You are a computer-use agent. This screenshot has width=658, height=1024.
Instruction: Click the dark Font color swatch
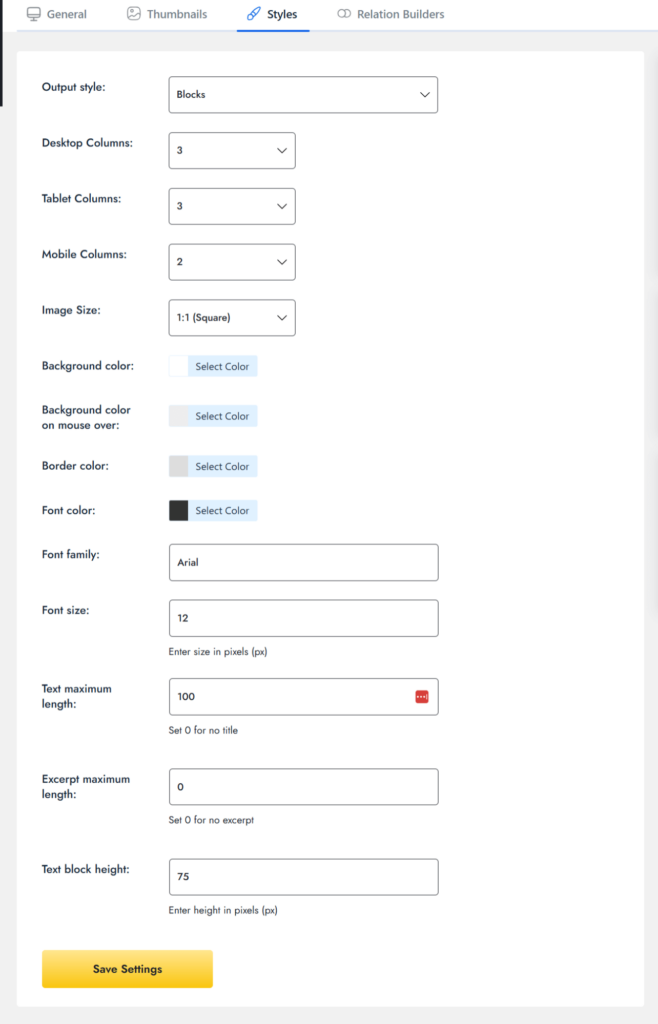click(177, 510)
